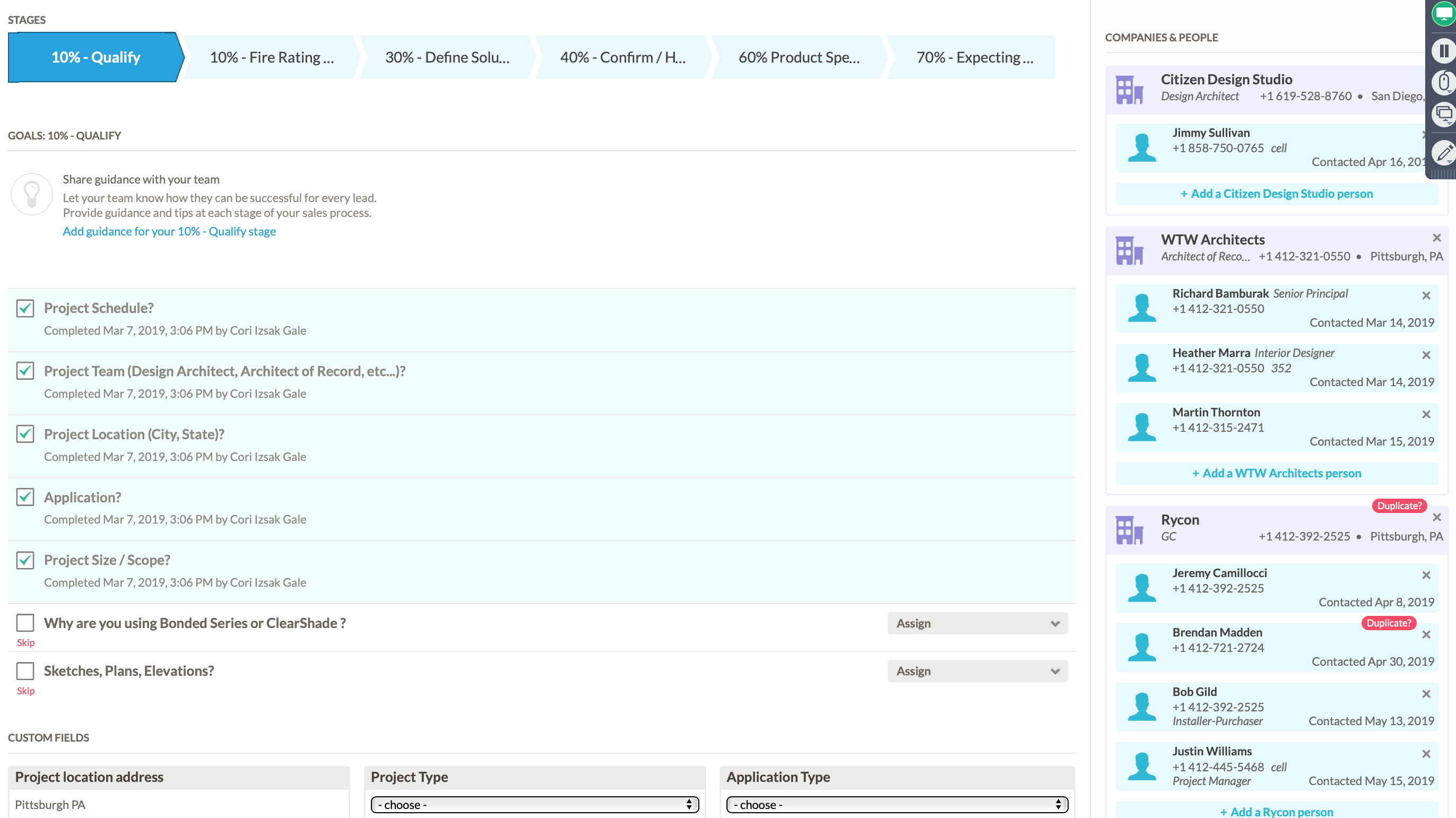Switch to 30% - Define Solution stage tab
Viewport: 1456px width, 818px height.
(x=447, y=57)
